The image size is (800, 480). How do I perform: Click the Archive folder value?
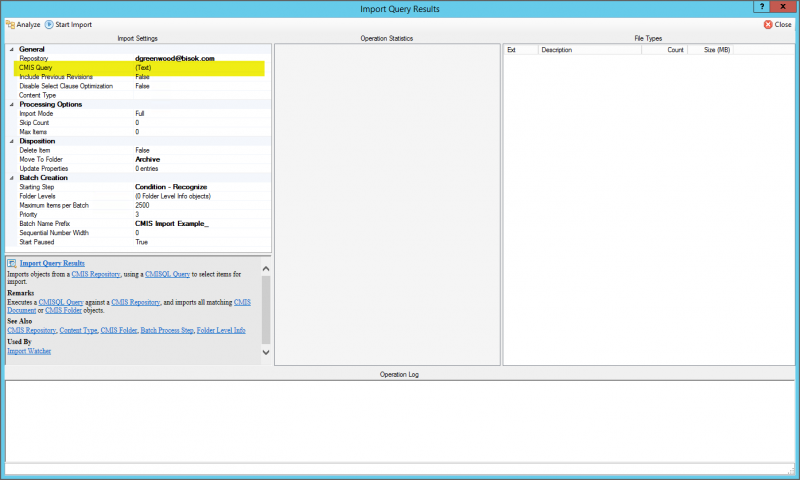(147, 160)
